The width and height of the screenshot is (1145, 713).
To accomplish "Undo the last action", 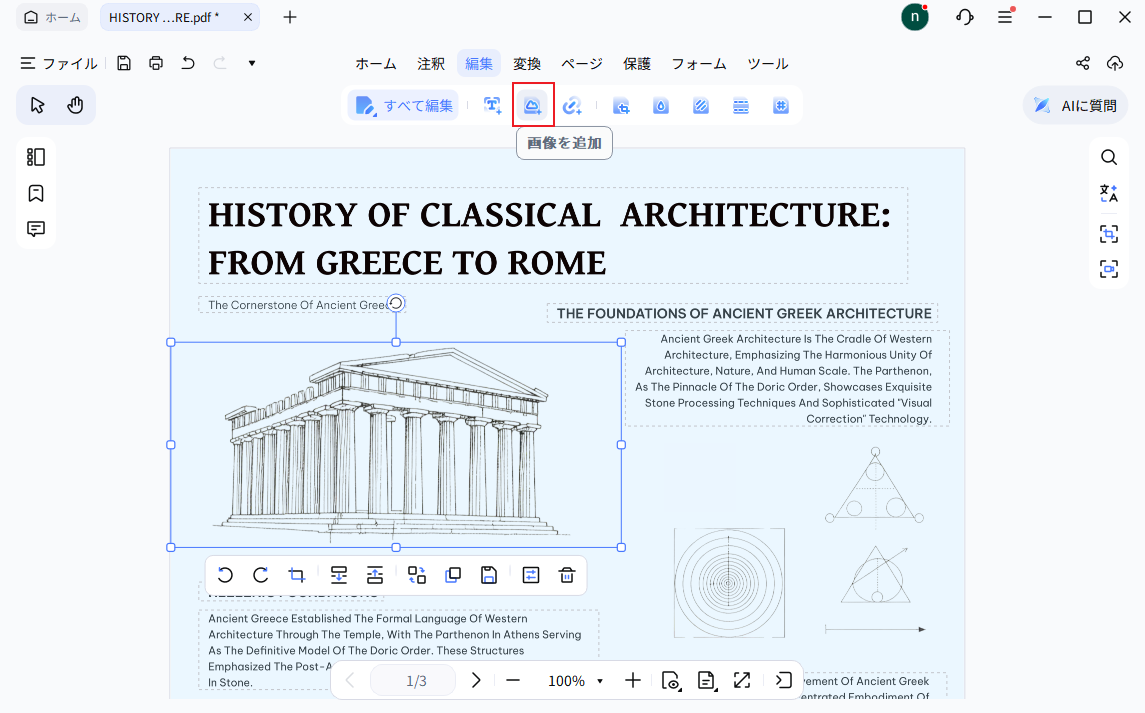I will (188, 63).
